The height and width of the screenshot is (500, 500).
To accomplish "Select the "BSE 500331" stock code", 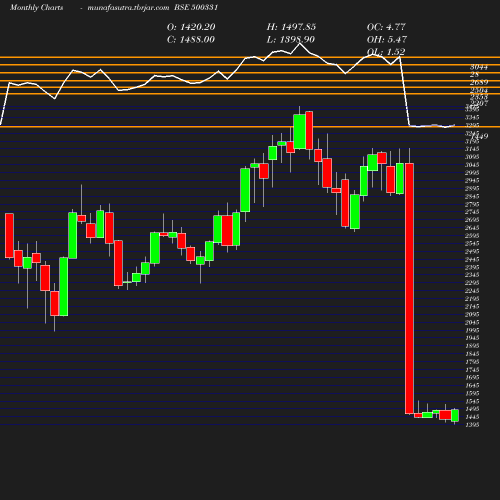I will point(196,7).
